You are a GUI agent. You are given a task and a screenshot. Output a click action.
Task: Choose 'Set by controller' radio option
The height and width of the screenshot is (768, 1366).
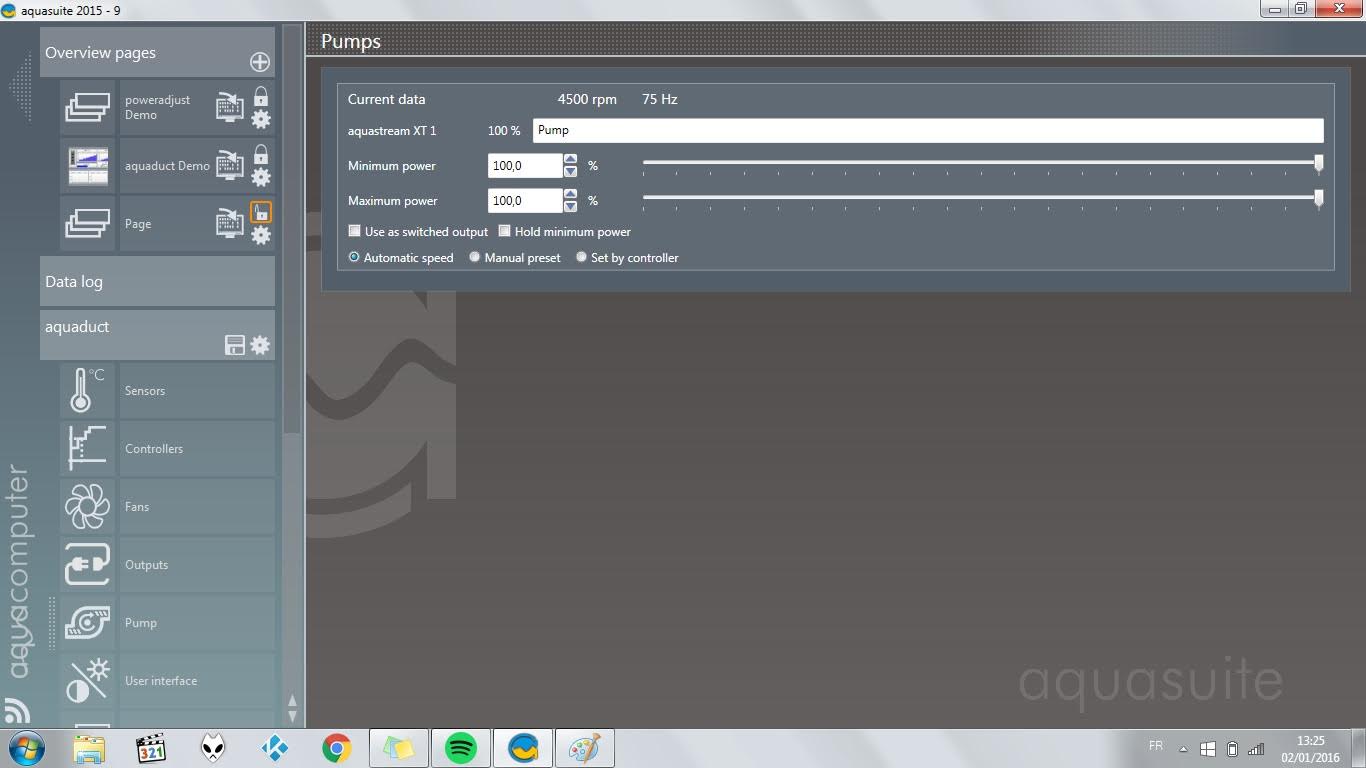[581, 257]
